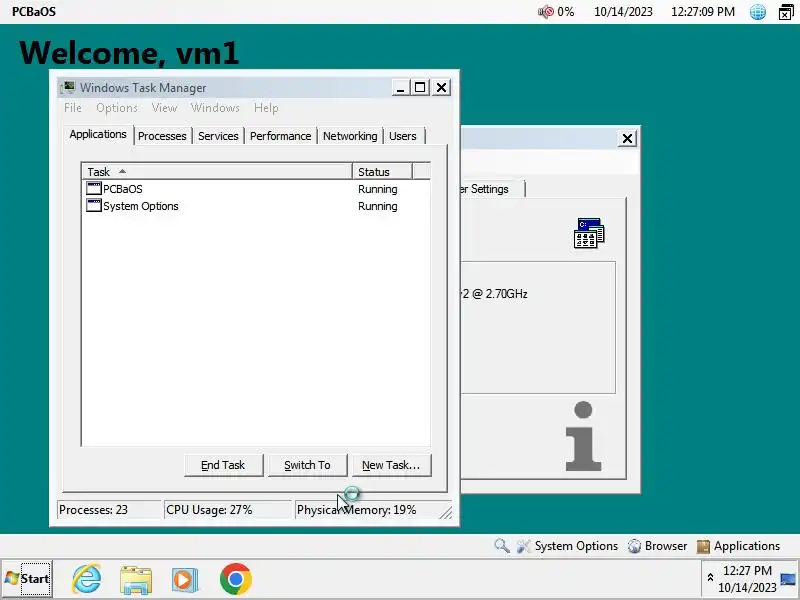
Task: Switch to the Performance tab
Action: click(x=280, y=136)
